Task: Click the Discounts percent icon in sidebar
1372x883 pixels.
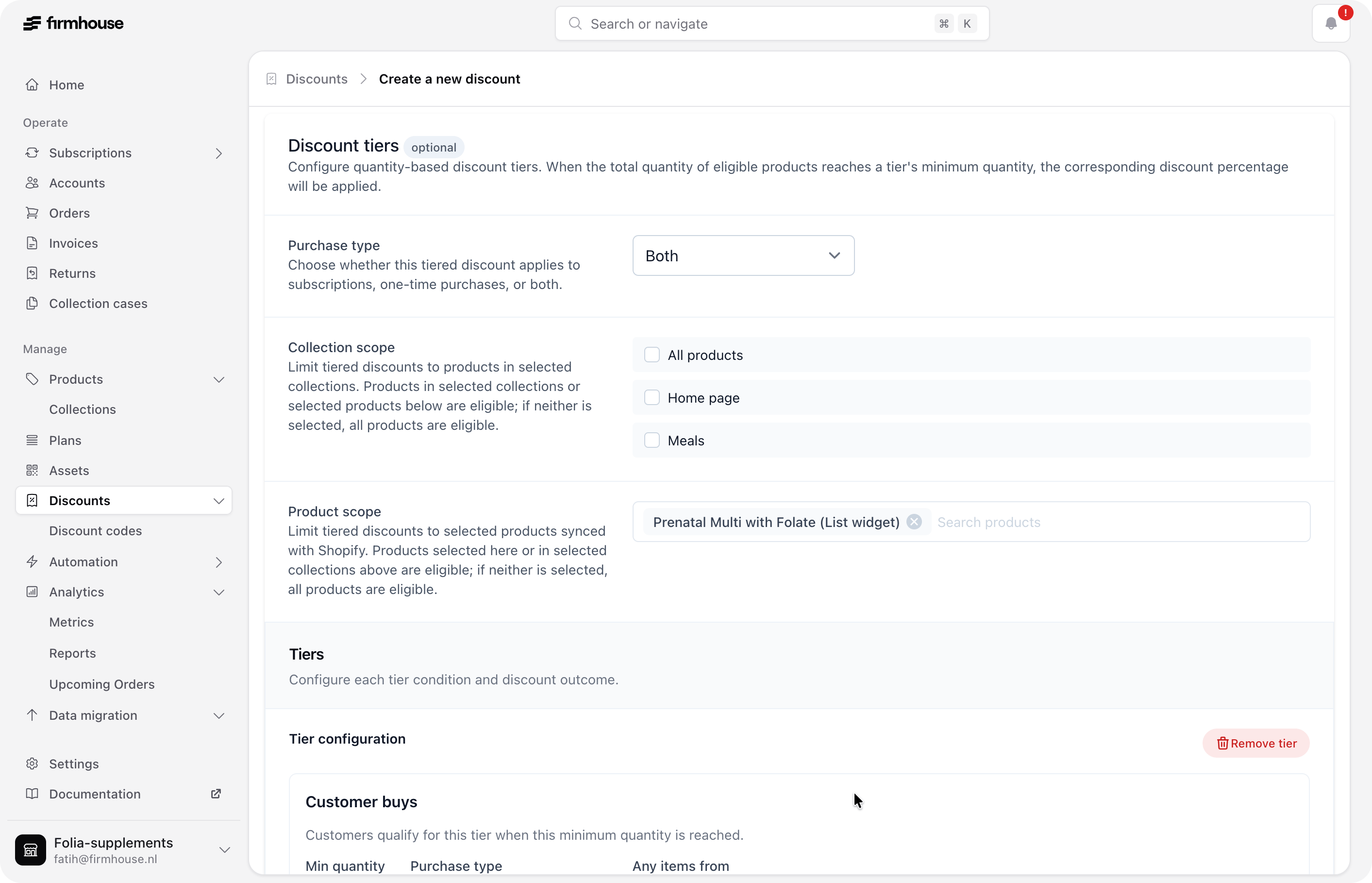Action: [x=32, y=501]
